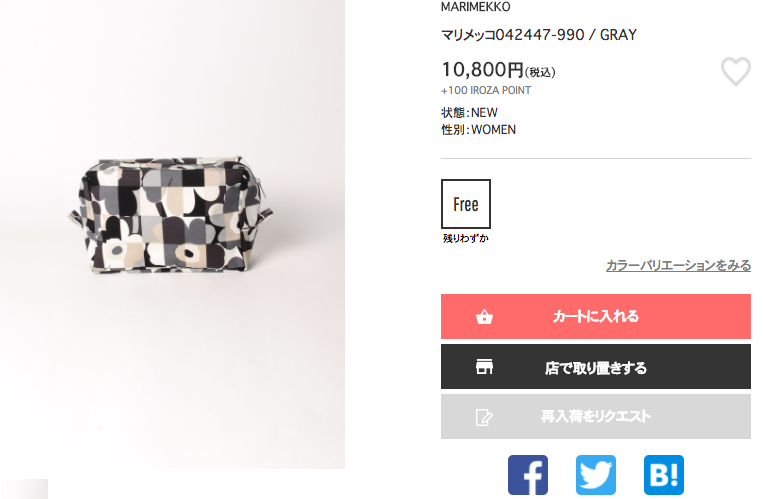Click 店で取り置きする reserve button
The height and width of the screenshot is (499, 763).
[x=596, y=367]
